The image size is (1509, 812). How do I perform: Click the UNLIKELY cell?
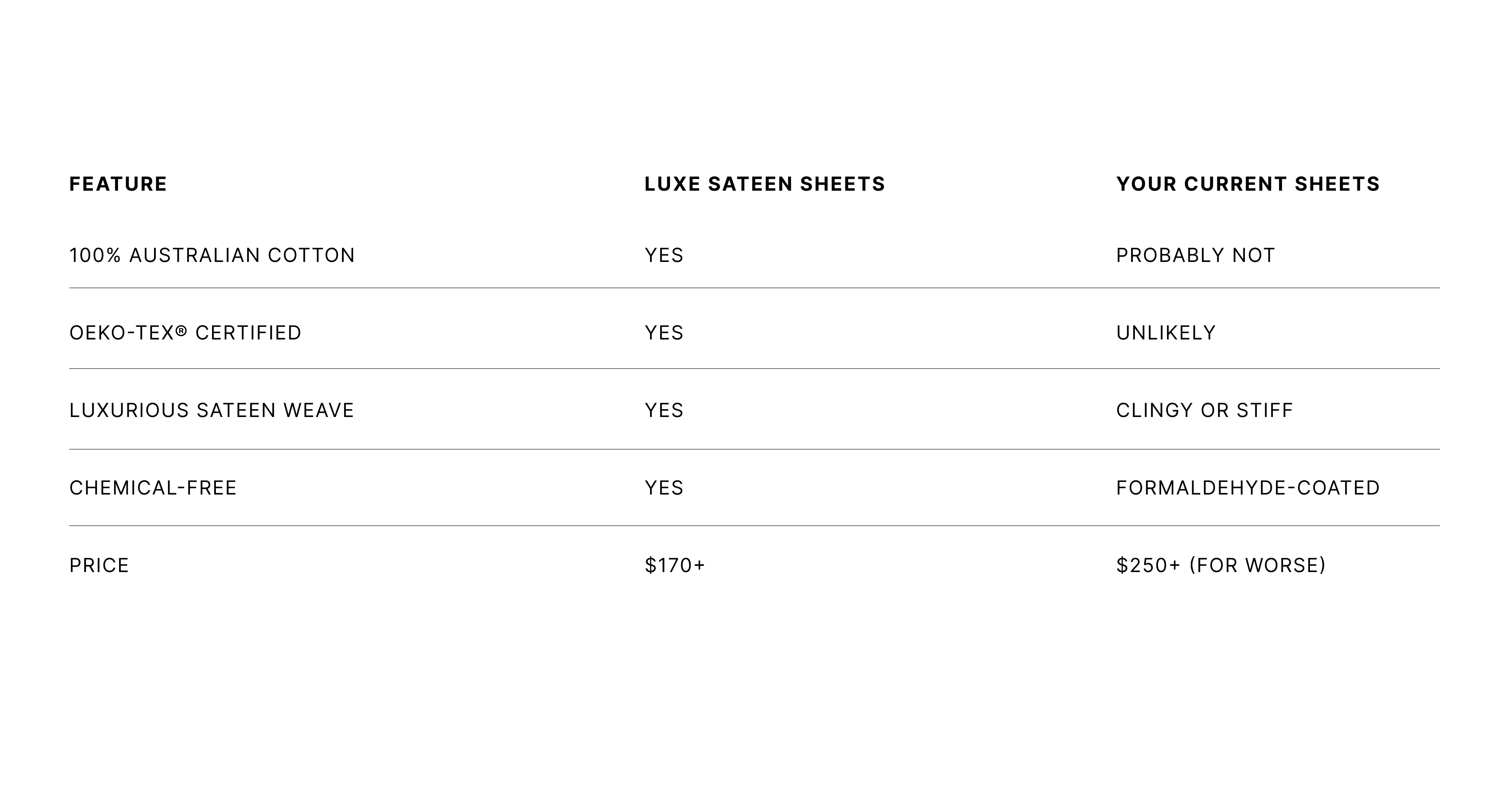(x=1166, y=333)
